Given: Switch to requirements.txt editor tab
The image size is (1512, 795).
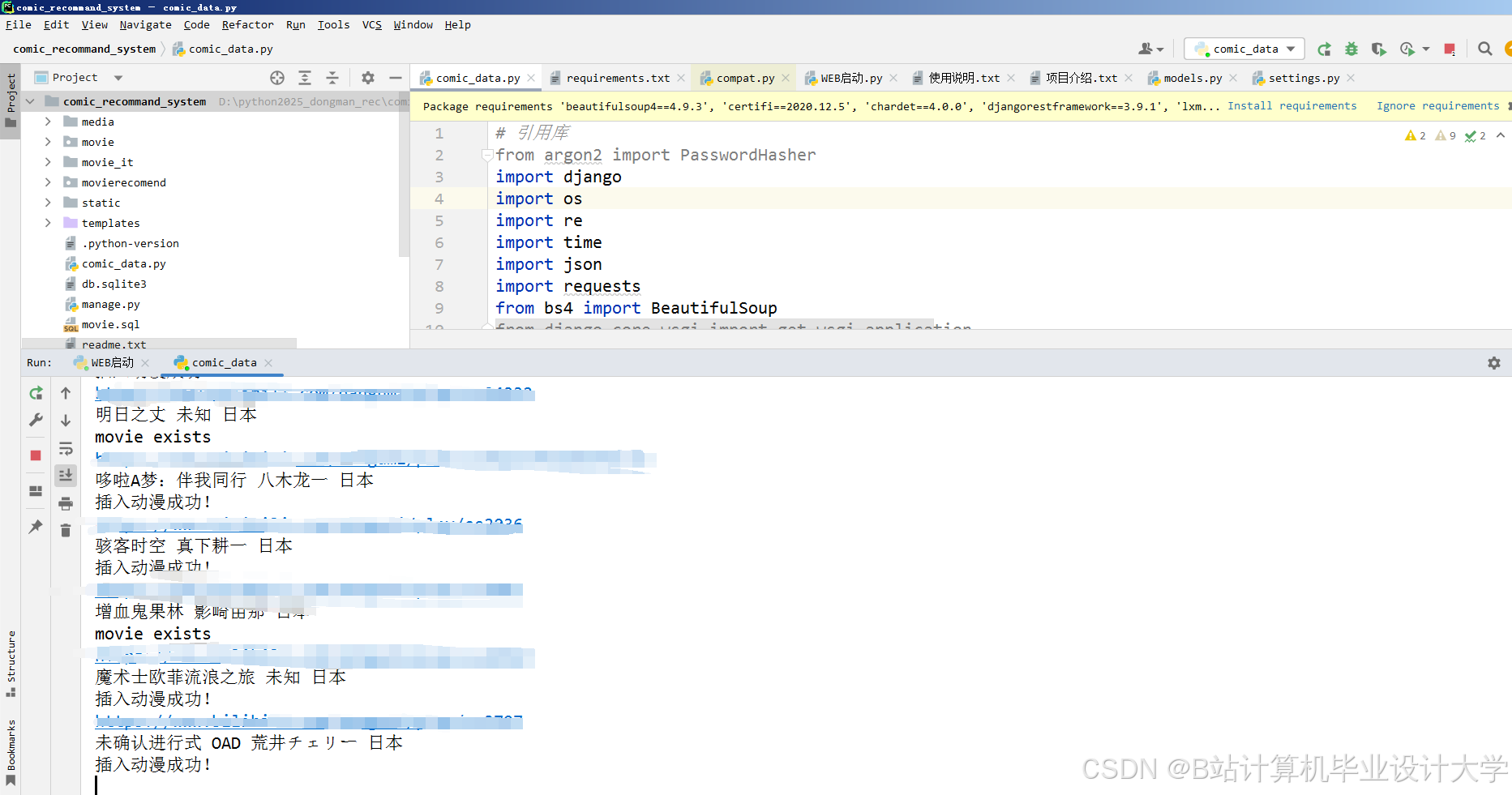Looking at the screenshot, I should (618, 78).
